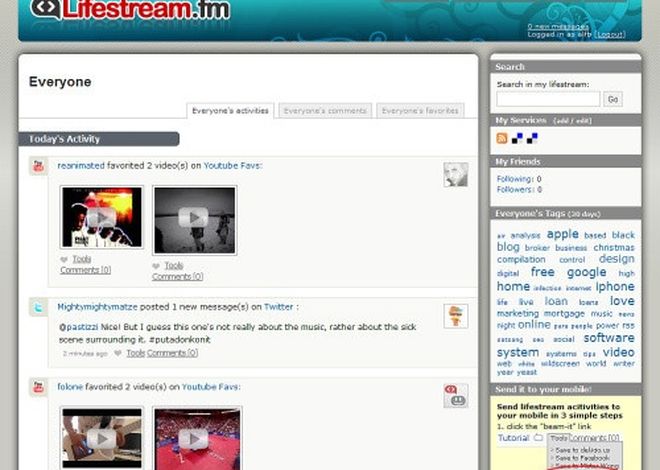Favorite reanimated's first video with heart icon
Viewport: 660px width, 470px height.
tap(64, 260)
